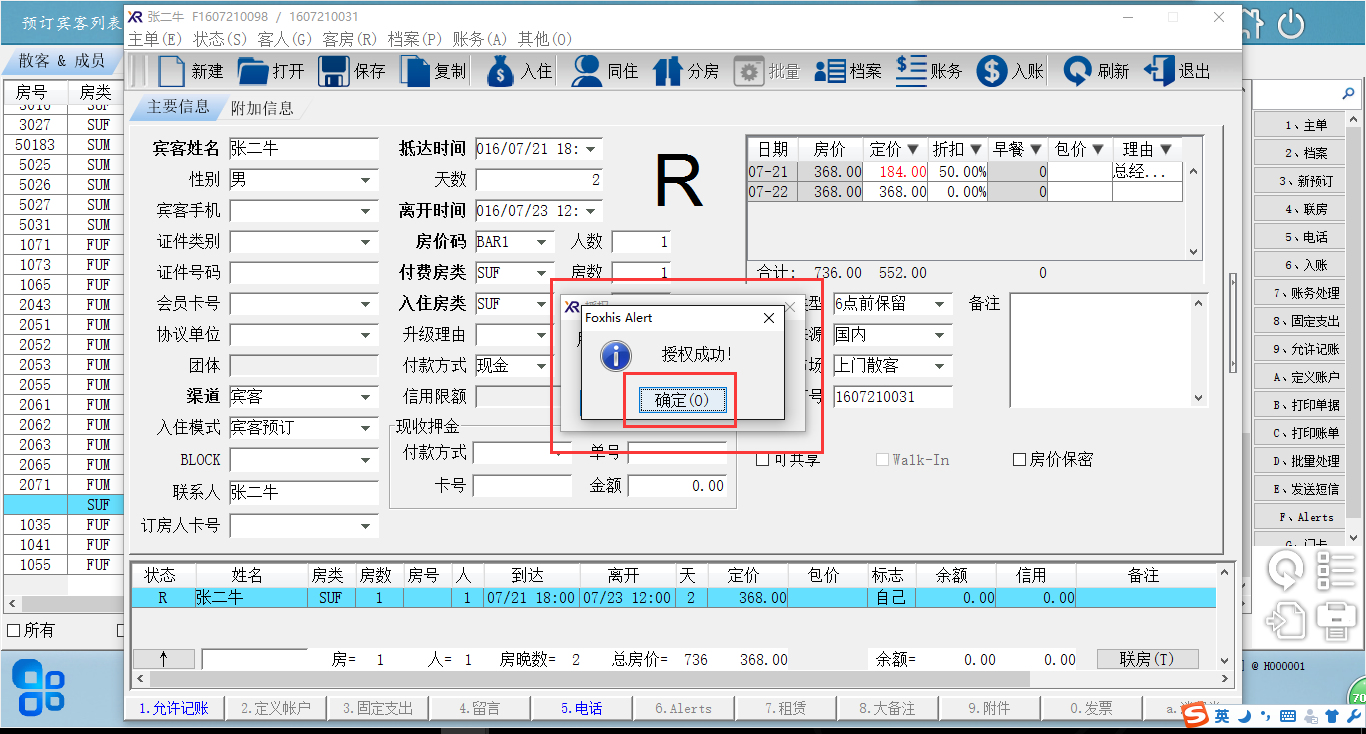Close the Foxhis Alert dialog
Image resolution: width=1366 pixels, height=734 pixels.
pyautogui.click(x=769, y=318)
